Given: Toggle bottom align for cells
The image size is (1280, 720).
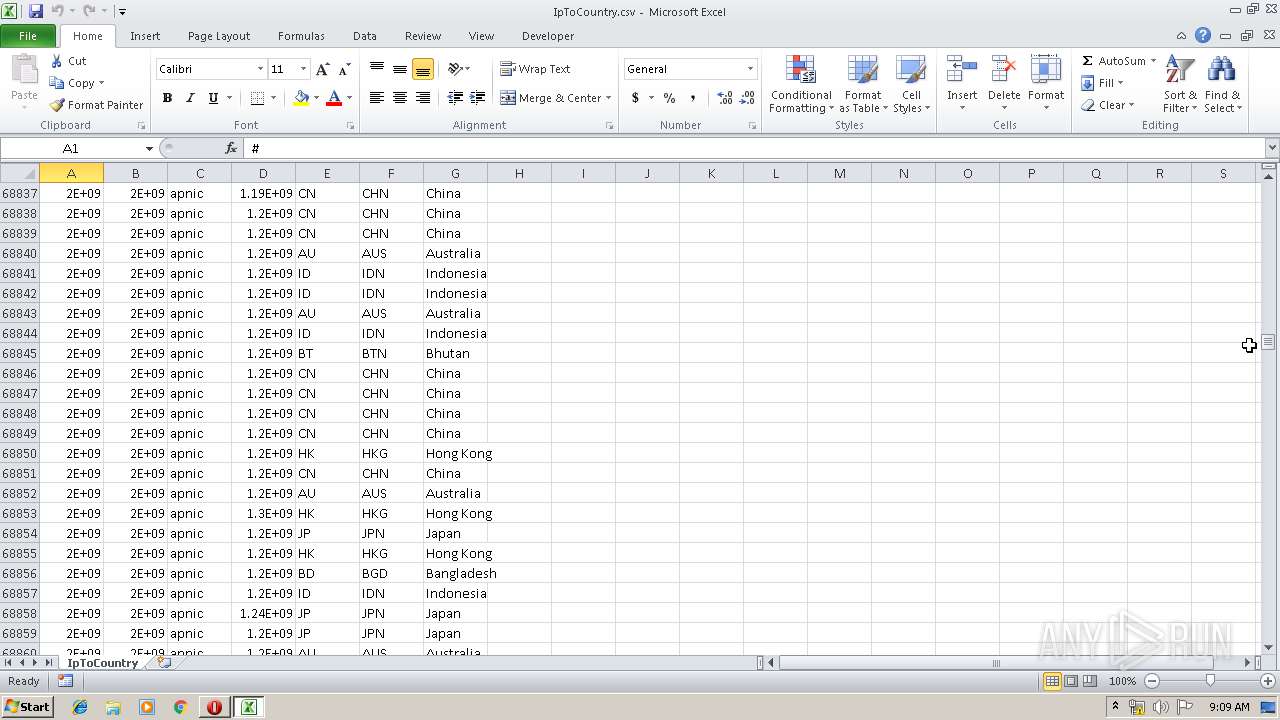Looking at the screenshot, I should tap(423, 69).
